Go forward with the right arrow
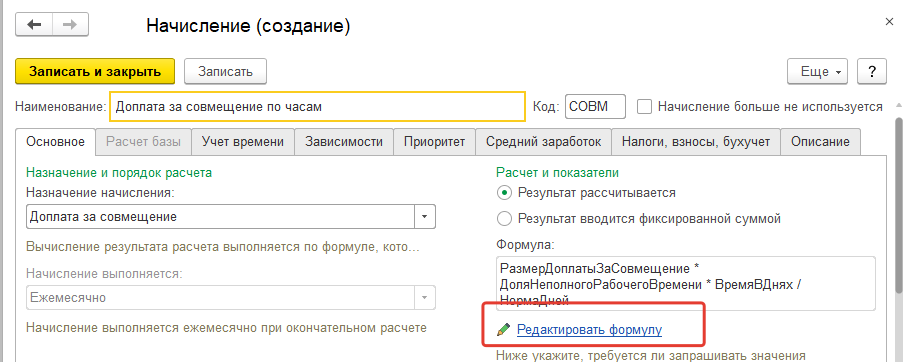This screenshot has height=362, width=906. (x=70, y=25)
